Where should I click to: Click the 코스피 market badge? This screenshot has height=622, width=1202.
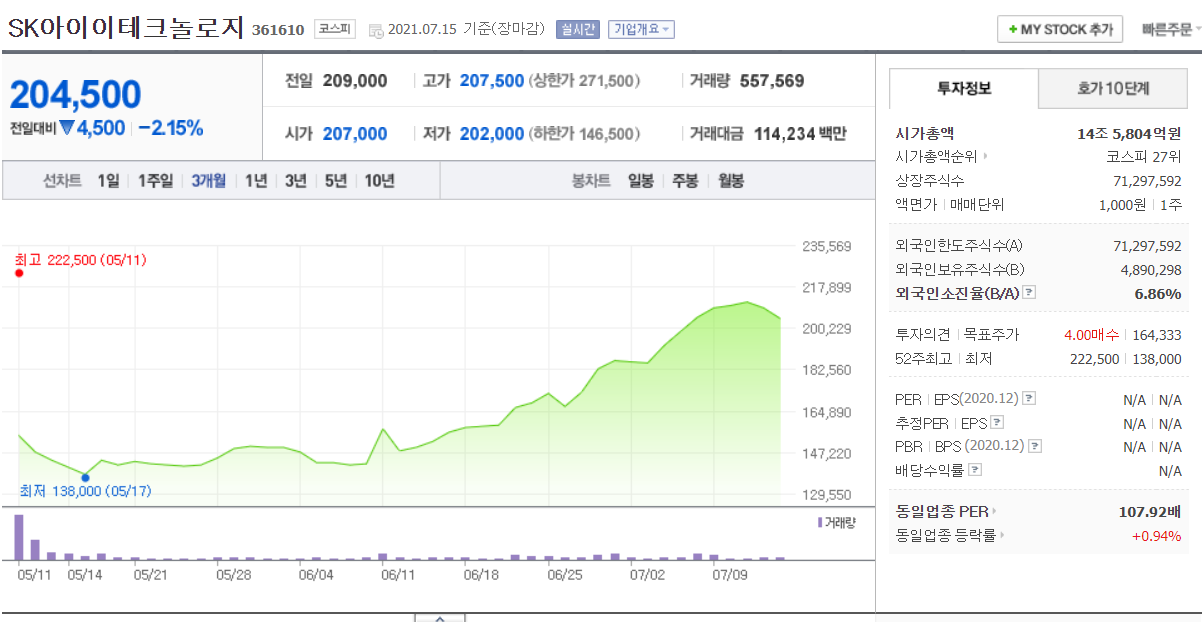tap(334, 29)
